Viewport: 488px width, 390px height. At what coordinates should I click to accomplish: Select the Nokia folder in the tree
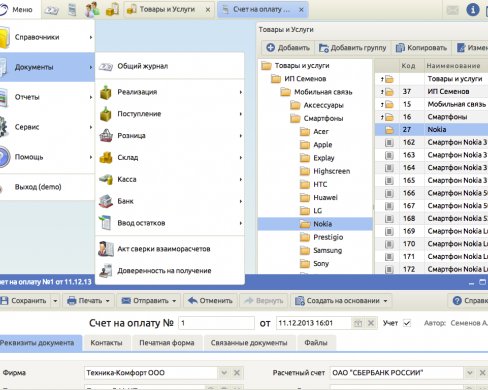click(316, 224)
